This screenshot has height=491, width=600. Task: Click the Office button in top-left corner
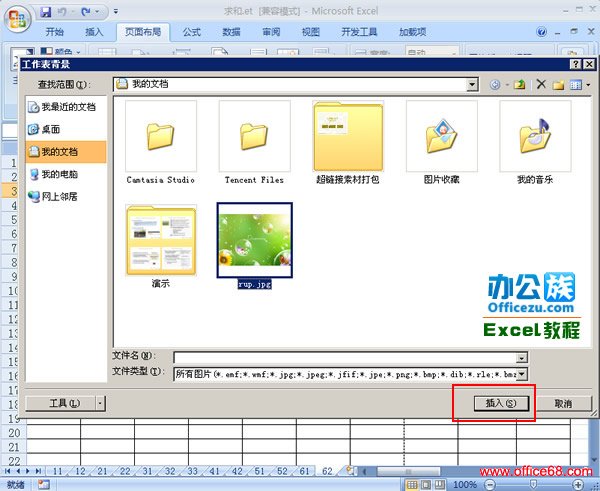click(x=17, y=14)
